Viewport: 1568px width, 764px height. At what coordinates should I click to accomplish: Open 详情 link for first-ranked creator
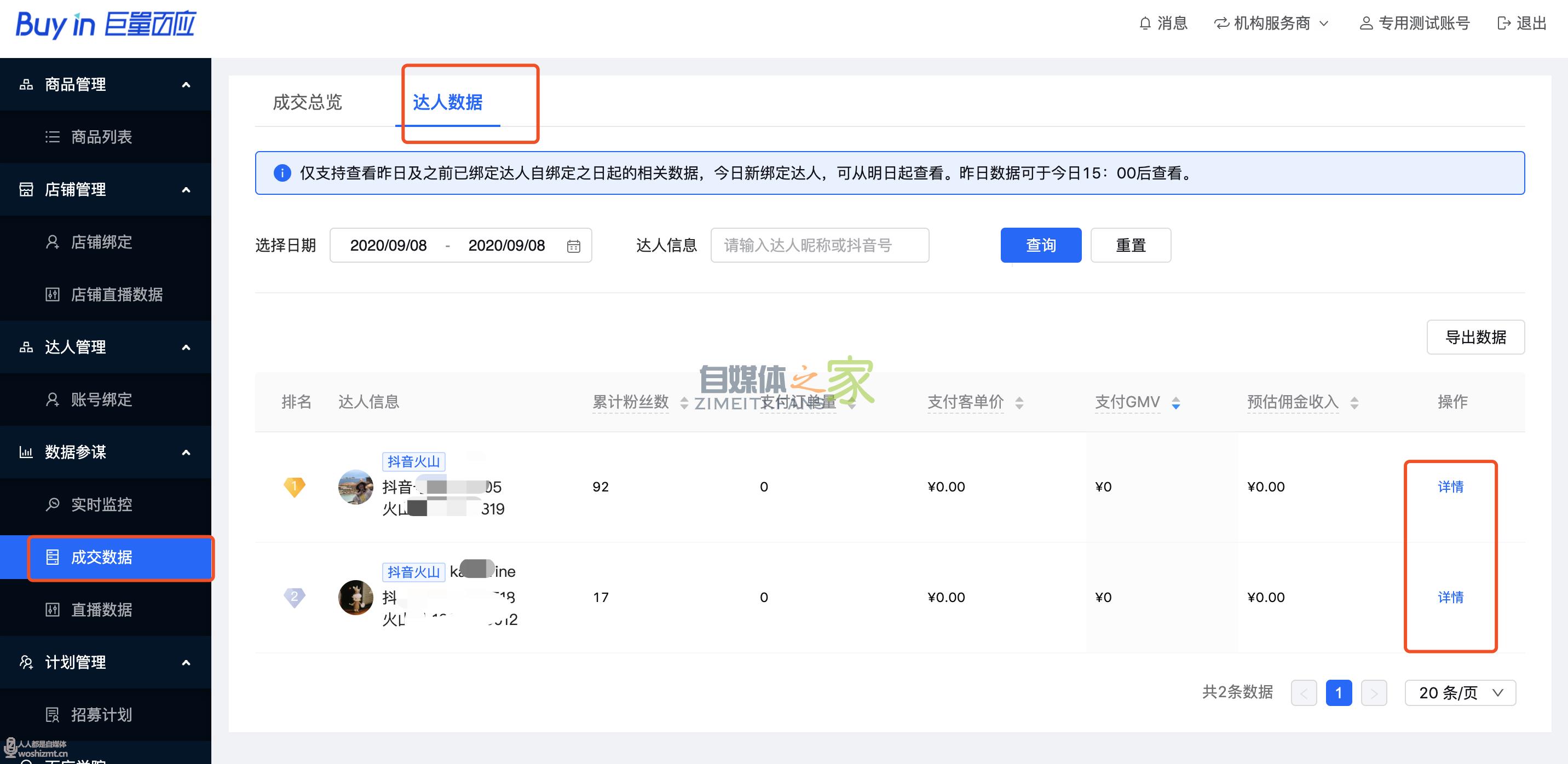[1450, 487]
